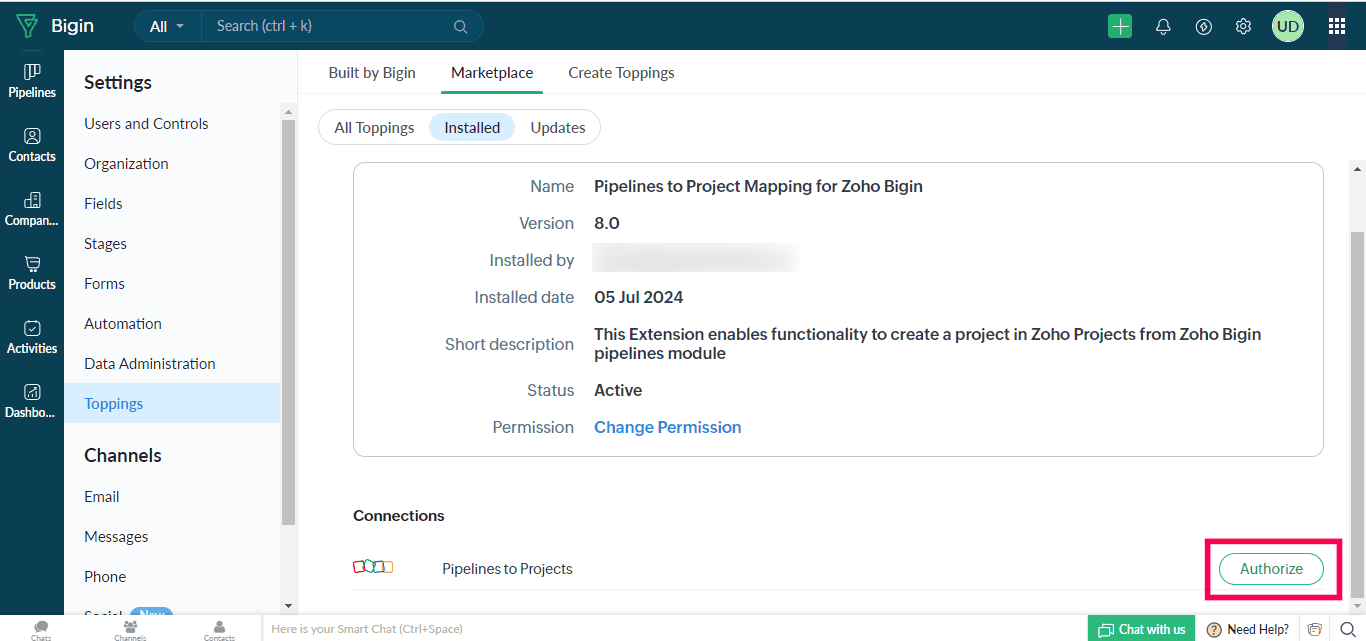Click the main content vertical scrollbar
This screenshot has height=641, width=1366.
tap(1357, 414)
